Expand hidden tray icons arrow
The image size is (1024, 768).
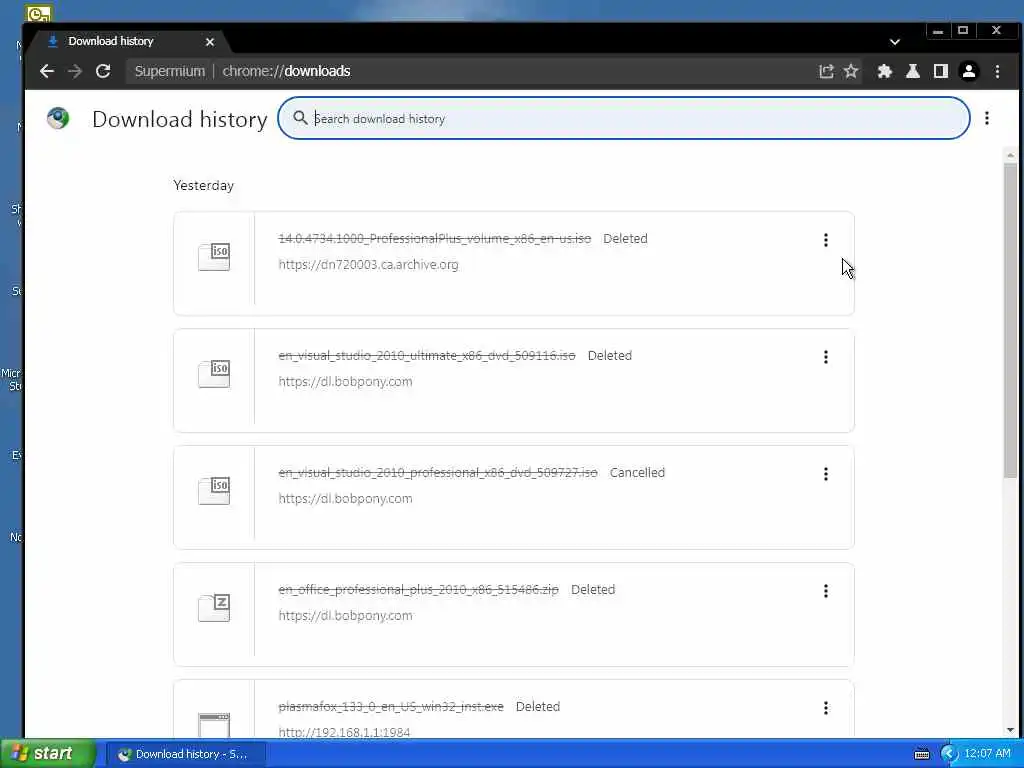[949, 754]
